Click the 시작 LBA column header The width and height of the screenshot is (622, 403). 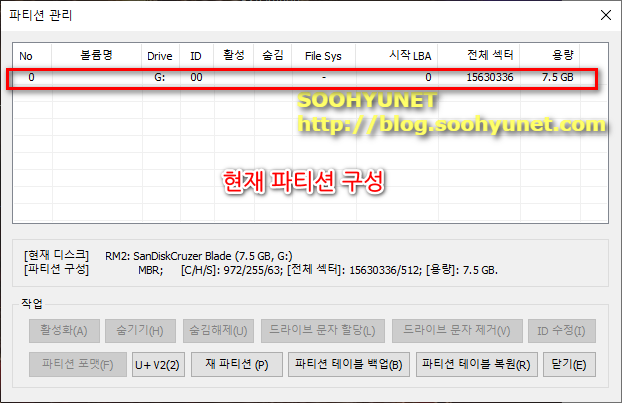click(397, 56)
